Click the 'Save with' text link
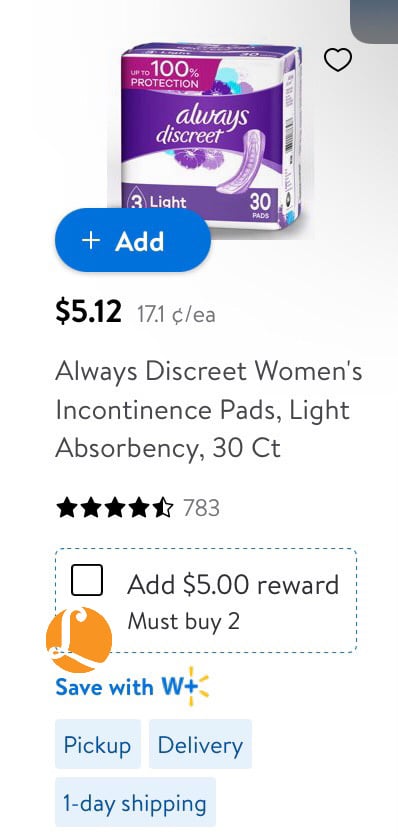 click(104, 687)
